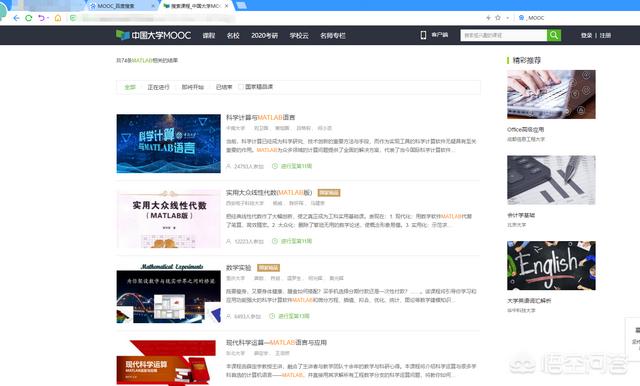The height and width of the screenshot is (386, 640).
Task: Open the Mathematical Experiments course thumbnail
Action: (x=169, y=294)
